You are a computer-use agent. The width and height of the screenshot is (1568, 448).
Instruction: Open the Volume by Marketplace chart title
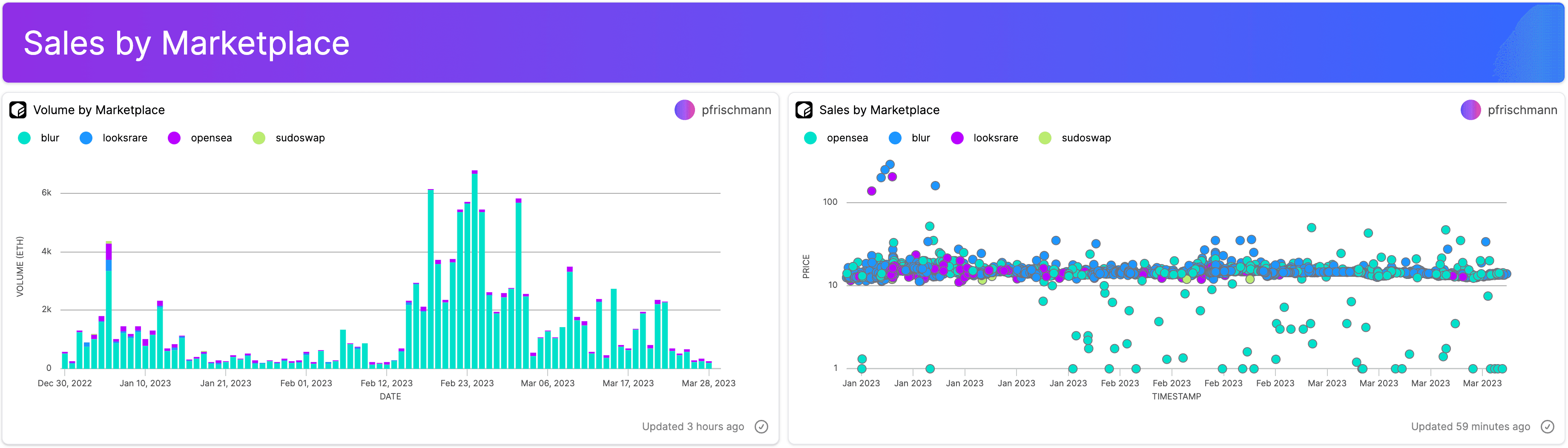99,110
